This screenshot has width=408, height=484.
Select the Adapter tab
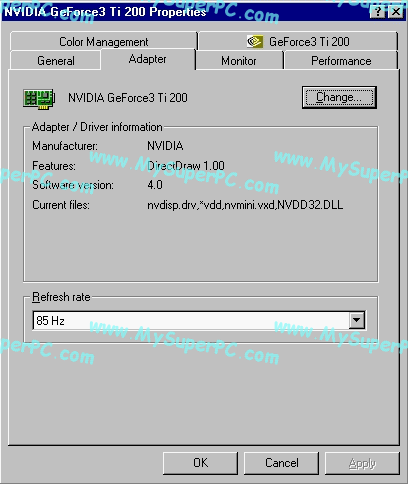click(148, 59)
